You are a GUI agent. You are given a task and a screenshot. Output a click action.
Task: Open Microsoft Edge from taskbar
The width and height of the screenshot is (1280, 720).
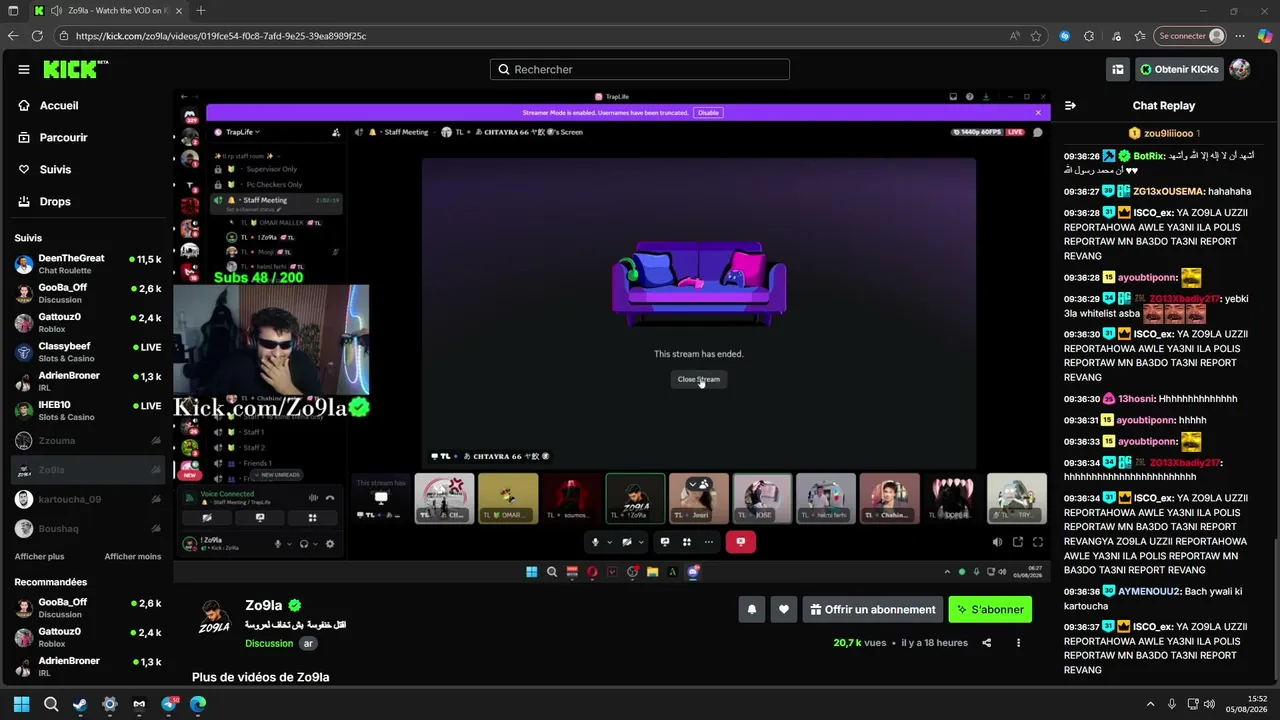(198, 704)
